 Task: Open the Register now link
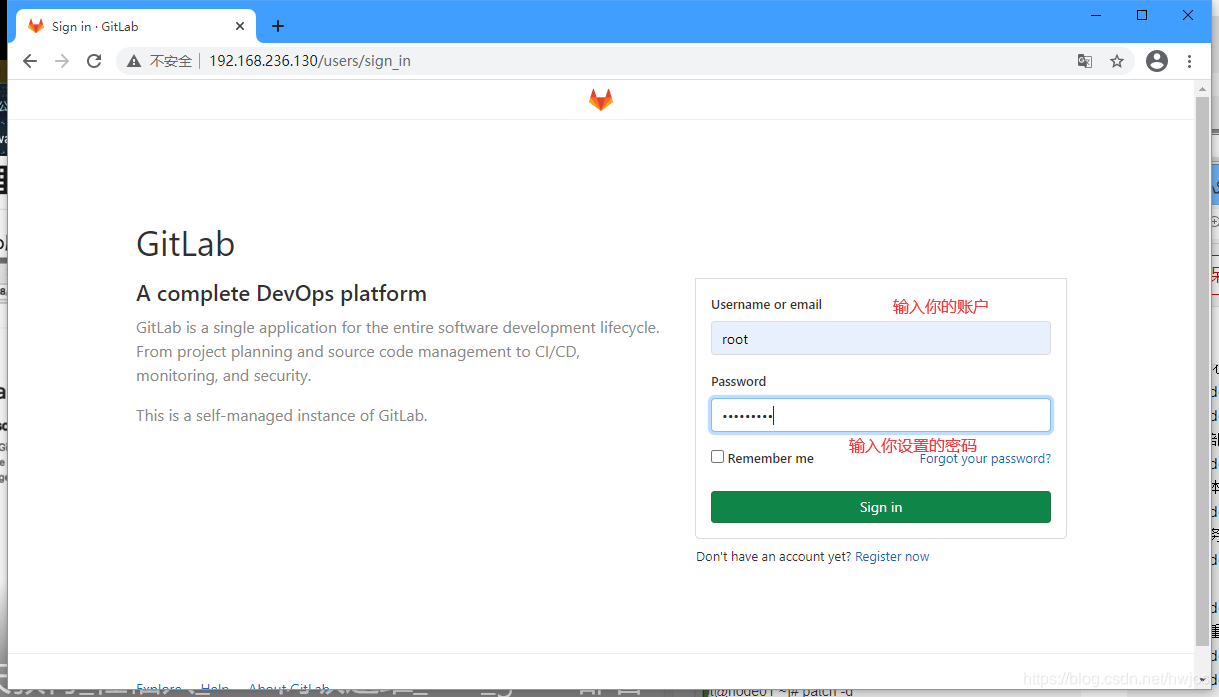click(892, 556)
